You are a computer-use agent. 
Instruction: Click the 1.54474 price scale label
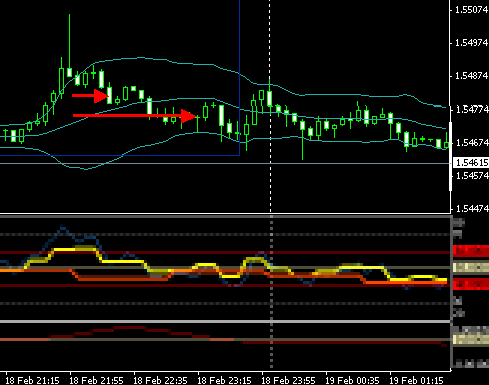click(x=471, y=209)
